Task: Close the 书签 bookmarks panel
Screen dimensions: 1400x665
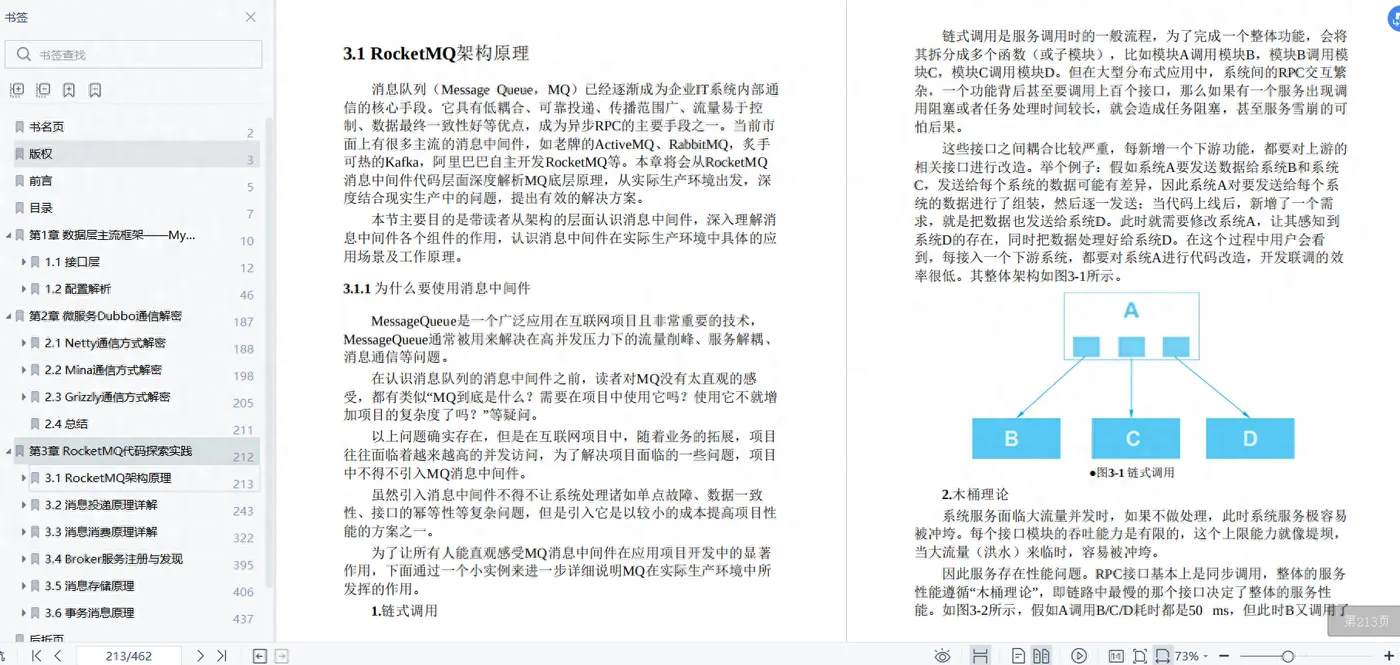Action: click(x=251, y=17)
